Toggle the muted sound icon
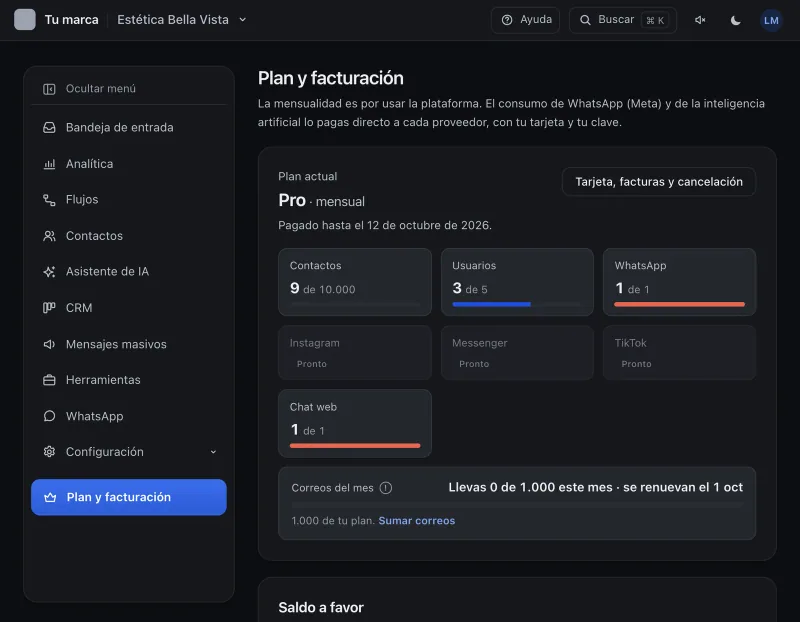 700,20
